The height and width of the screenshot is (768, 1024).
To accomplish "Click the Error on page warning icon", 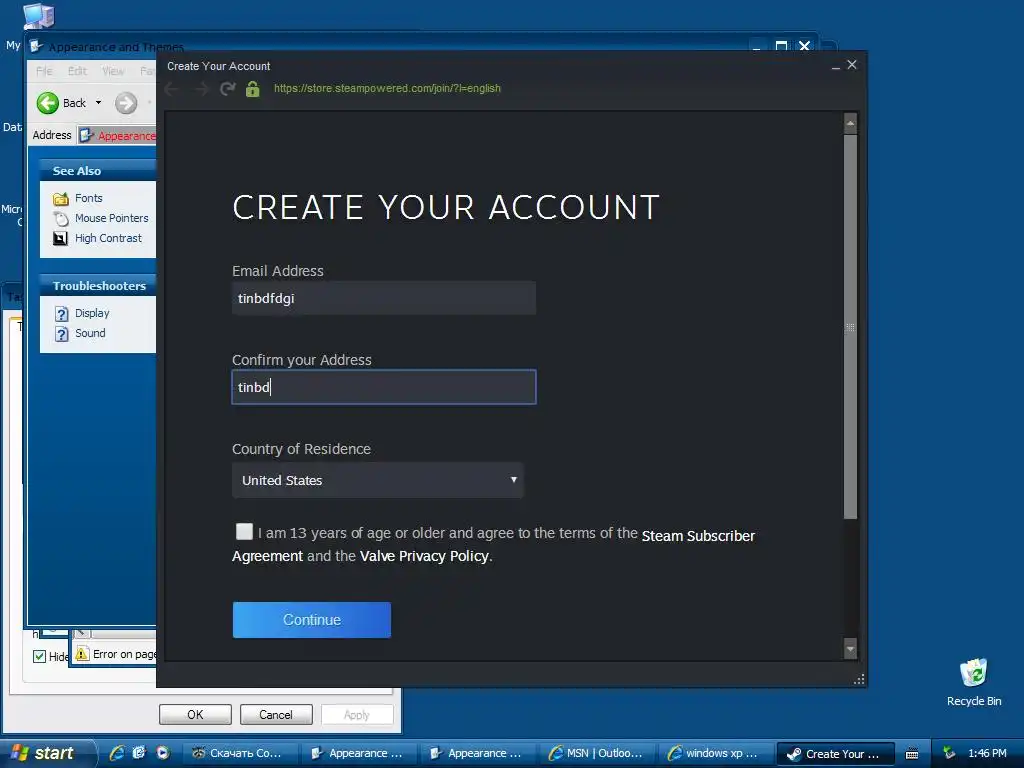I will [x=82, y=654].
